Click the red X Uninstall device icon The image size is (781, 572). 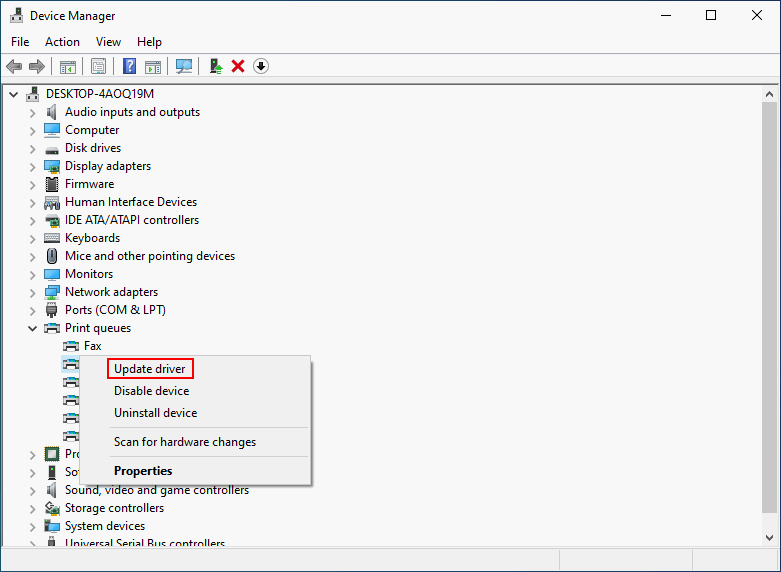coord(238,66)
